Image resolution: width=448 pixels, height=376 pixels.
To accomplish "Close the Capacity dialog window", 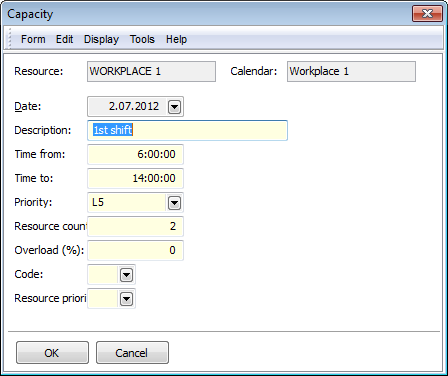I will point(427,14).
